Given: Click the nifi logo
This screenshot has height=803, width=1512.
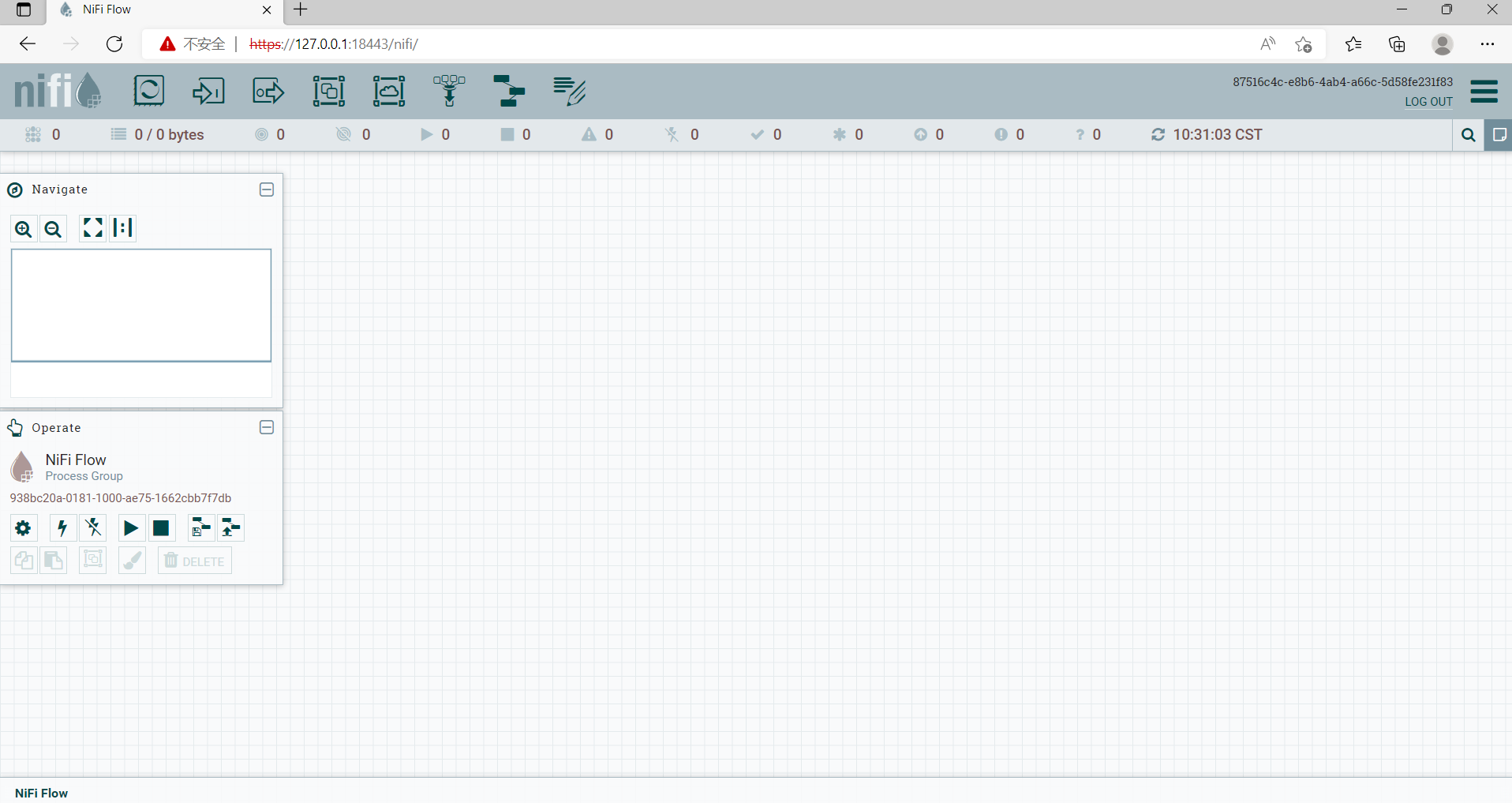Looking at the screenshot, I should tap(58, 91).
